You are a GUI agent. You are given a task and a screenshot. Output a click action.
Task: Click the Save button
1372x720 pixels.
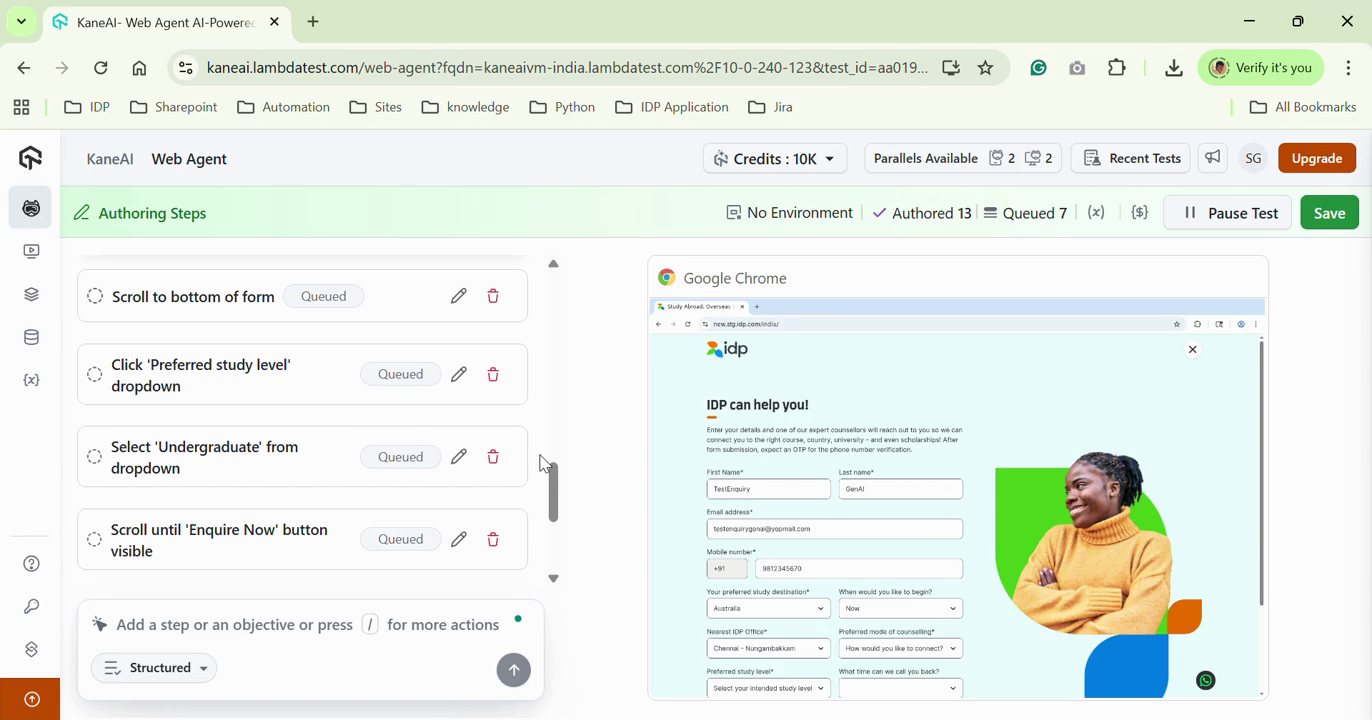coord(1329,213)
